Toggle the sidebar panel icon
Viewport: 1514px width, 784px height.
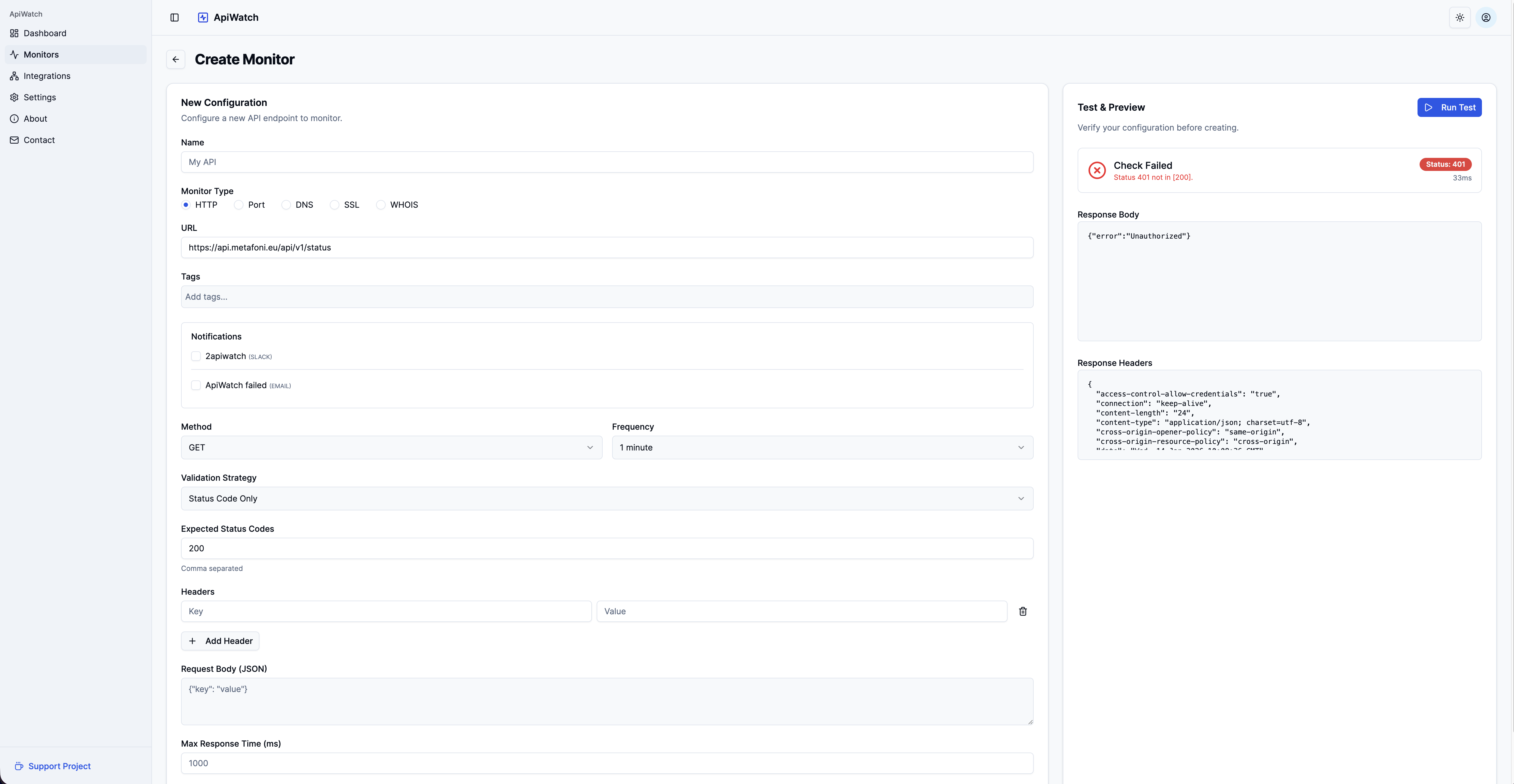point(175,18)
